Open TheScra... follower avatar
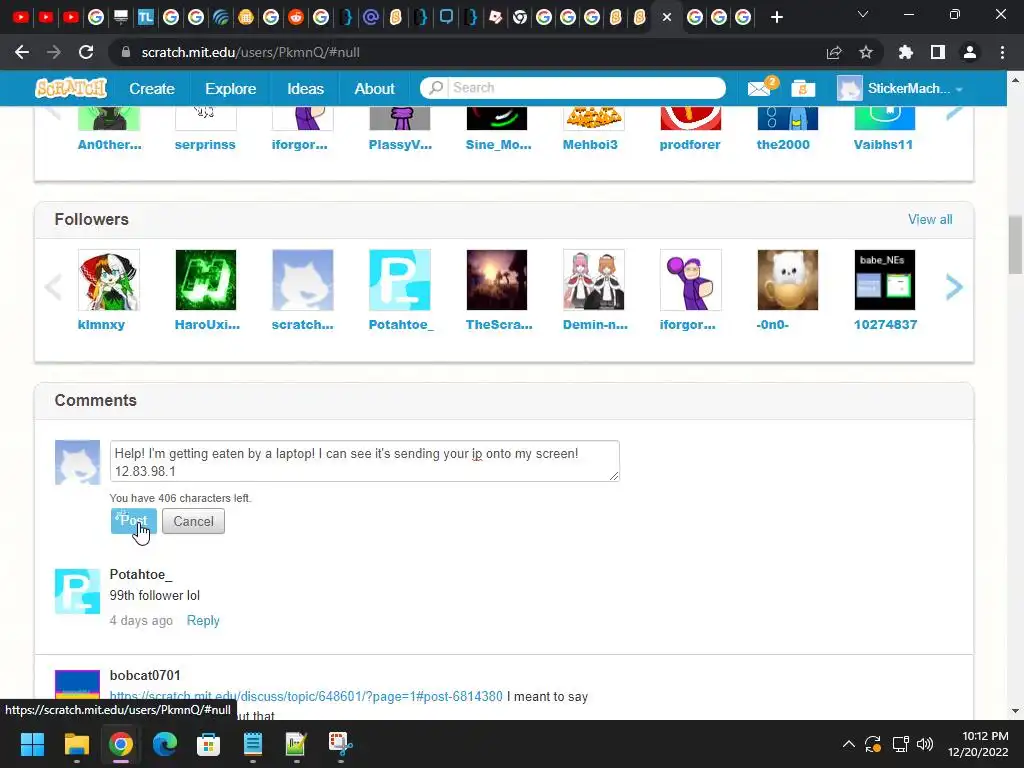This screenshot has width=1024, height=768. [496, 280]
